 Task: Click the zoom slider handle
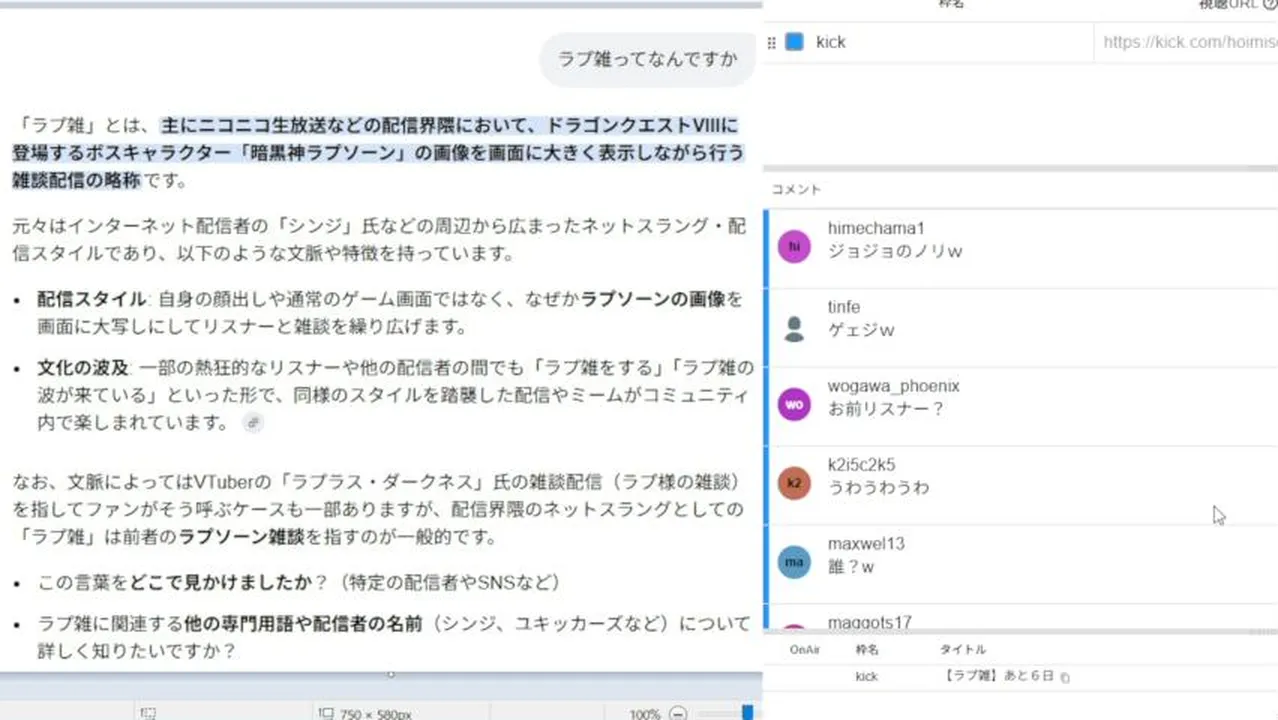click(747, 712)
